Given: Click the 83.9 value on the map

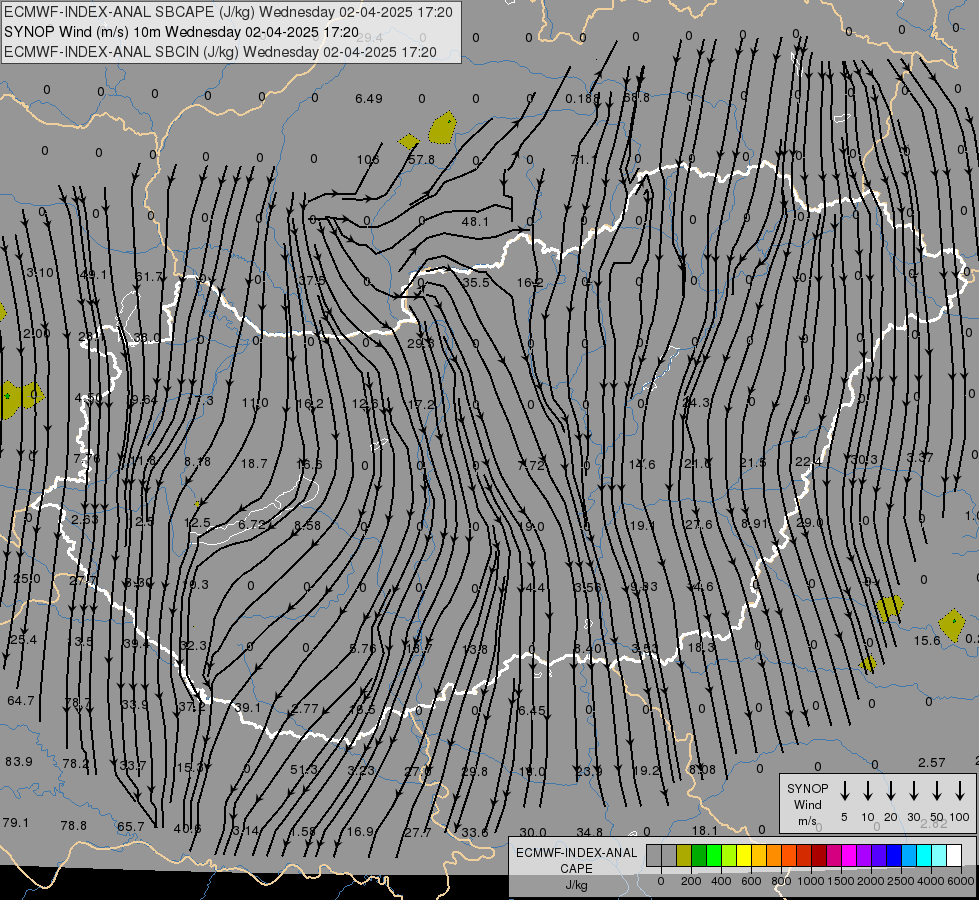Looking at the screenshot, I should tap(19, 761).
